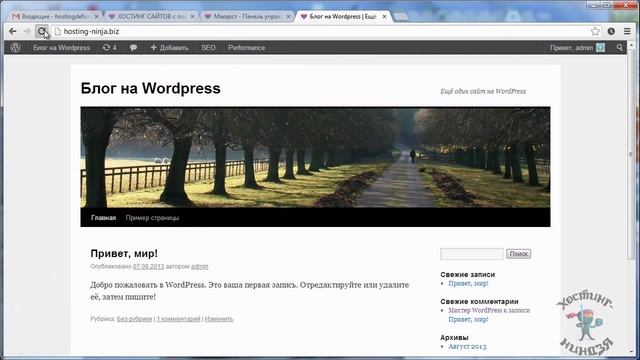The image size is (640, 360).
Task: Open a new browser tab
Action: [x=400, y=16]
